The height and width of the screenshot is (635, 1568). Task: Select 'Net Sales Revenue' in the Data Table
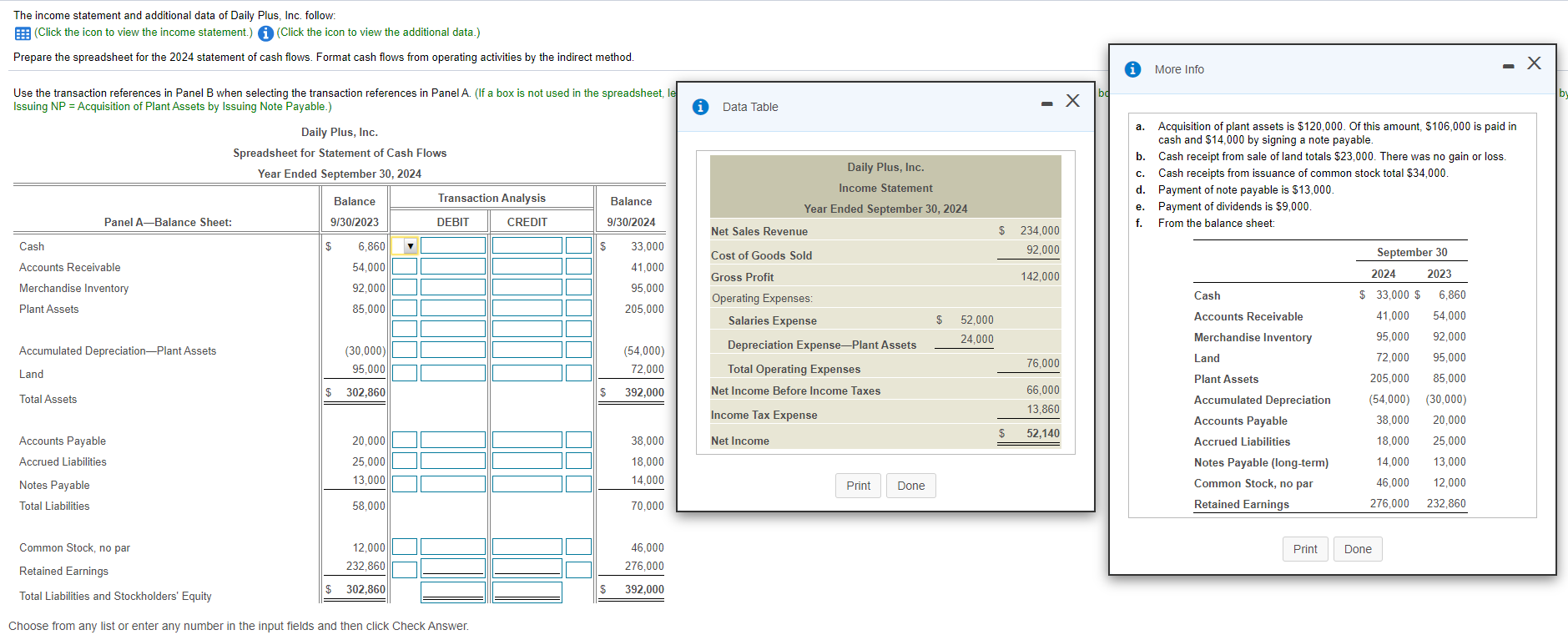pyautogui.click(x=759, y=231)
